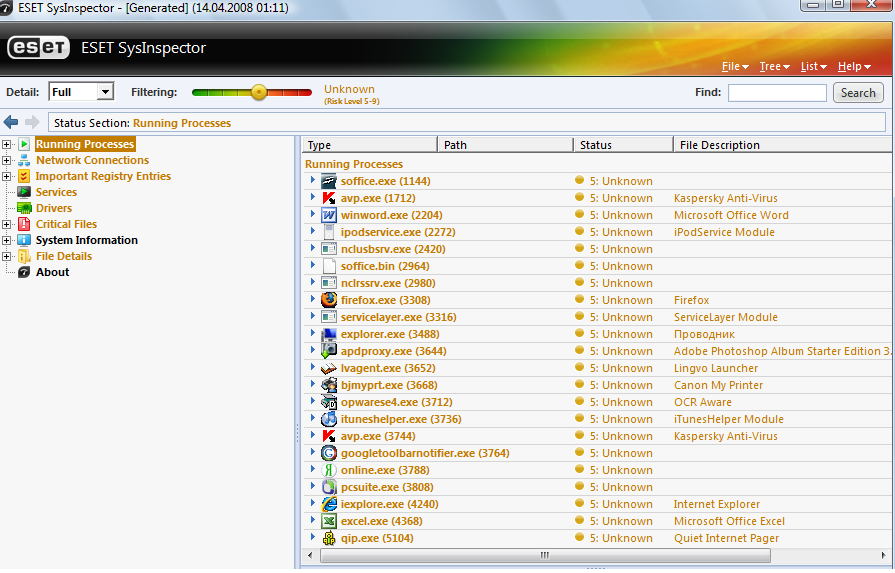Sort by the Path column header
The height and width of the screenshot is (573, 895).
(506, 145)
